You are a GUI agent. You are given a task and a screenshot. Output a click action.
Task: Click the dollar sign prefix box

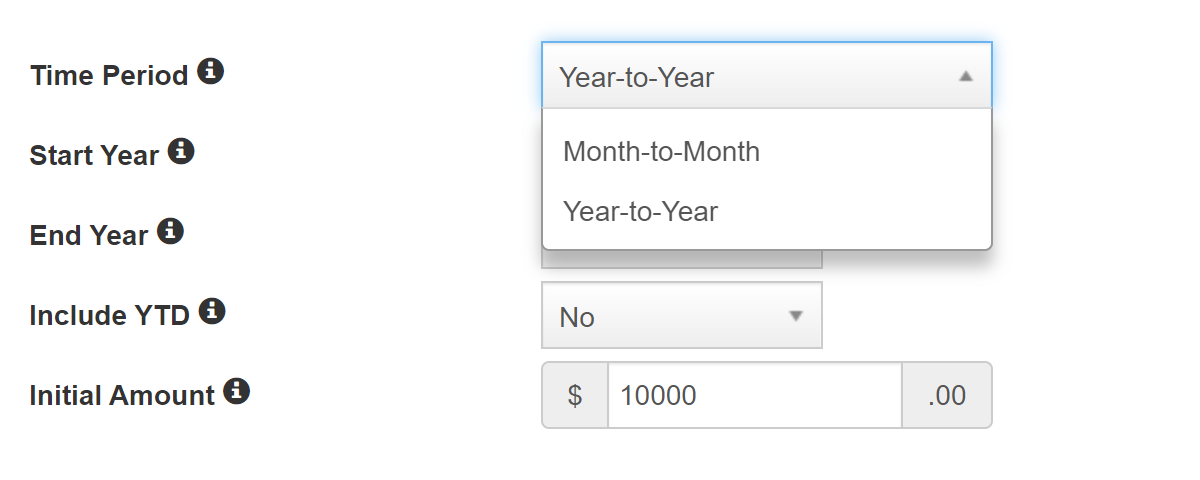pyautogui.click(x=575, y=395)
